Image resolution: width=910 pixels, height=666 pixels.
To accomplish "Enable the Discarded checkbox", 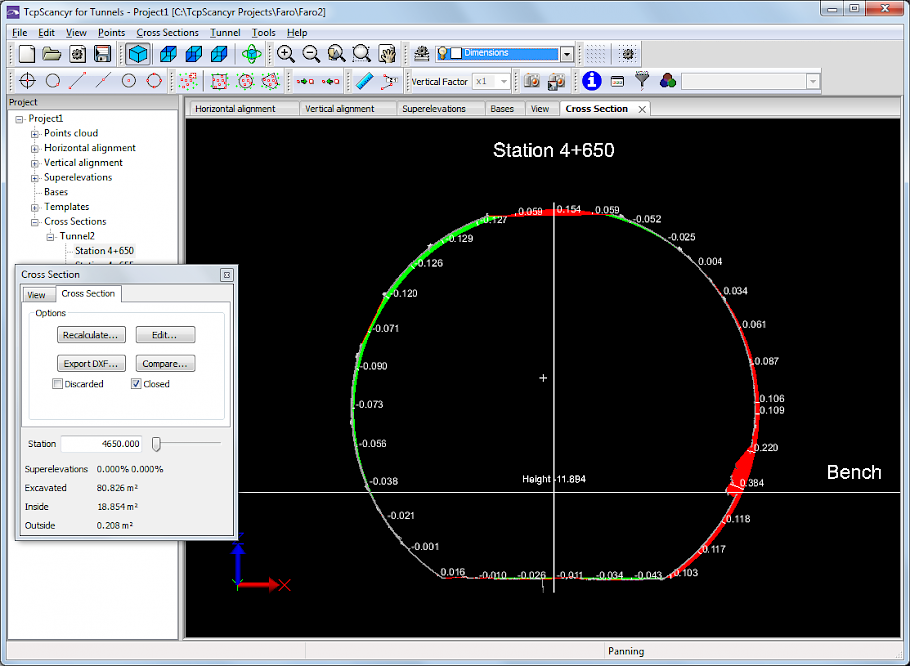I will (58, 384).
